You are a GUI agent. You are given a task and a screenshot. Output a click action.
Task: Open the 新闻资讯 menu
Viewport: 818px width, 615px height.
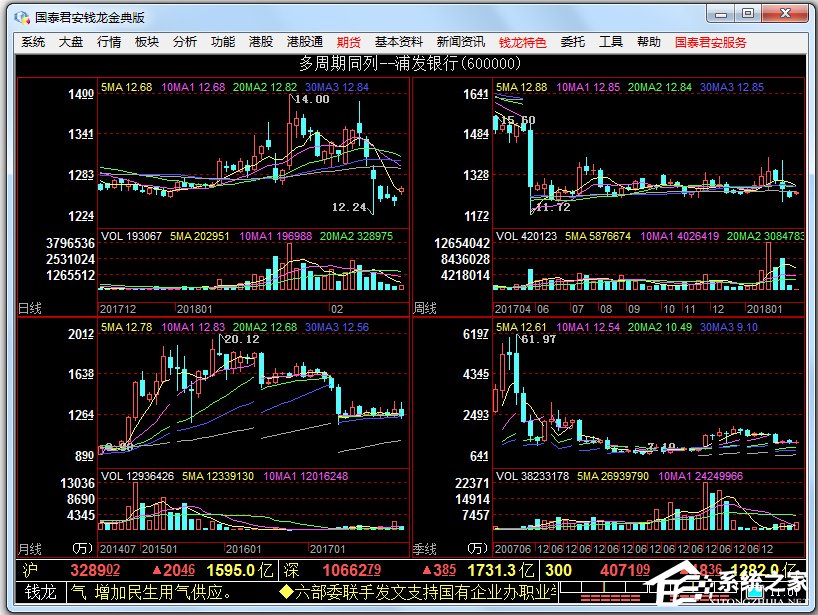click(x=461, y=42)
